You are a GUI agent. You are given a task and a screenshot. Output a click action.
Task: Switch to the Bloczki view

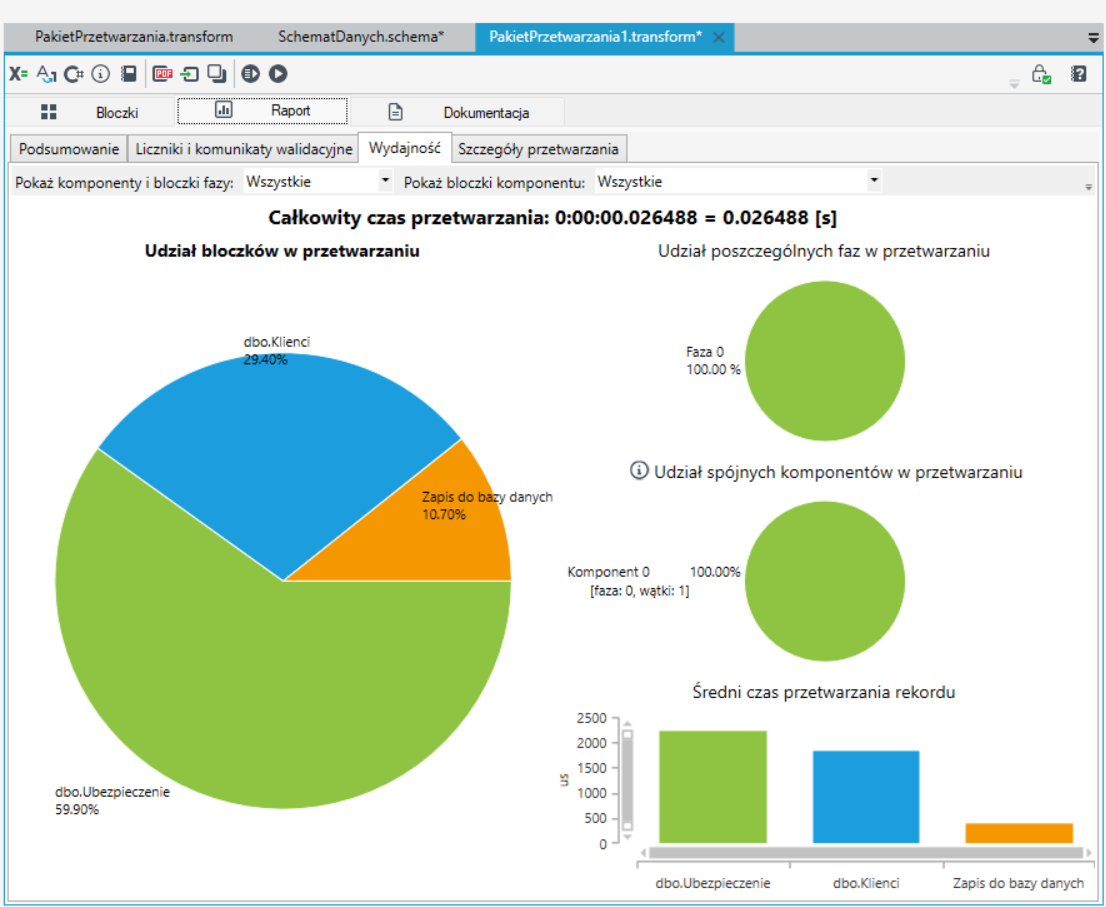point(90,112)
